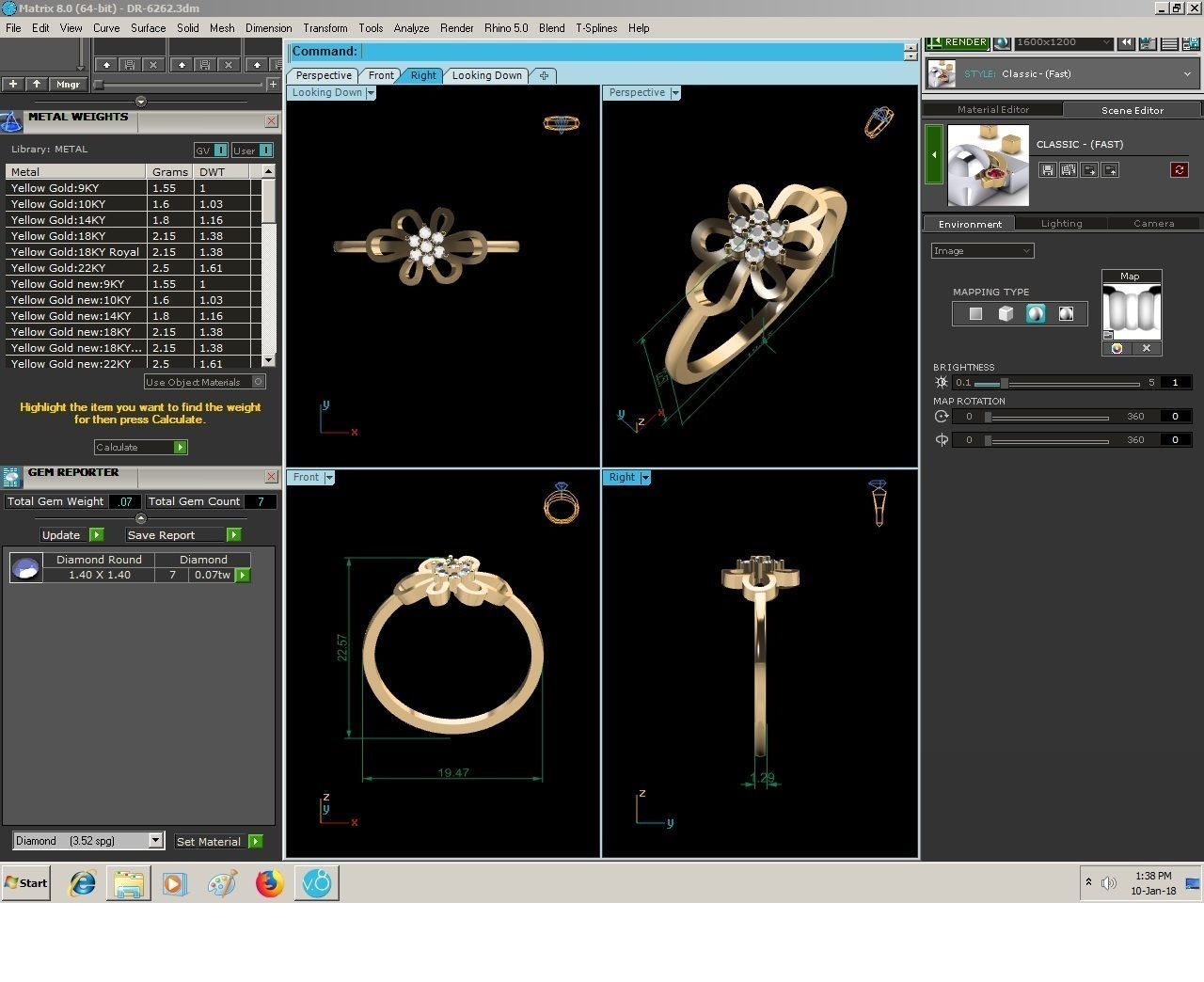Viewport: 1204px width, 982px height.
Task: Click the first Map Rotation slider handle
Action: (988, 417)
